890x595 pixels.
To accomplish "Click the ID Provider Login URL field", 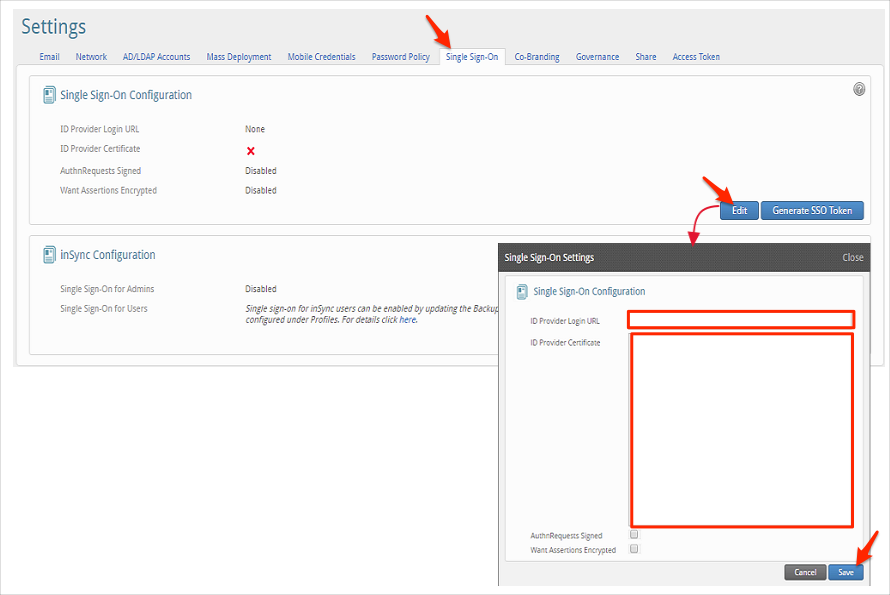I will 741,320.
